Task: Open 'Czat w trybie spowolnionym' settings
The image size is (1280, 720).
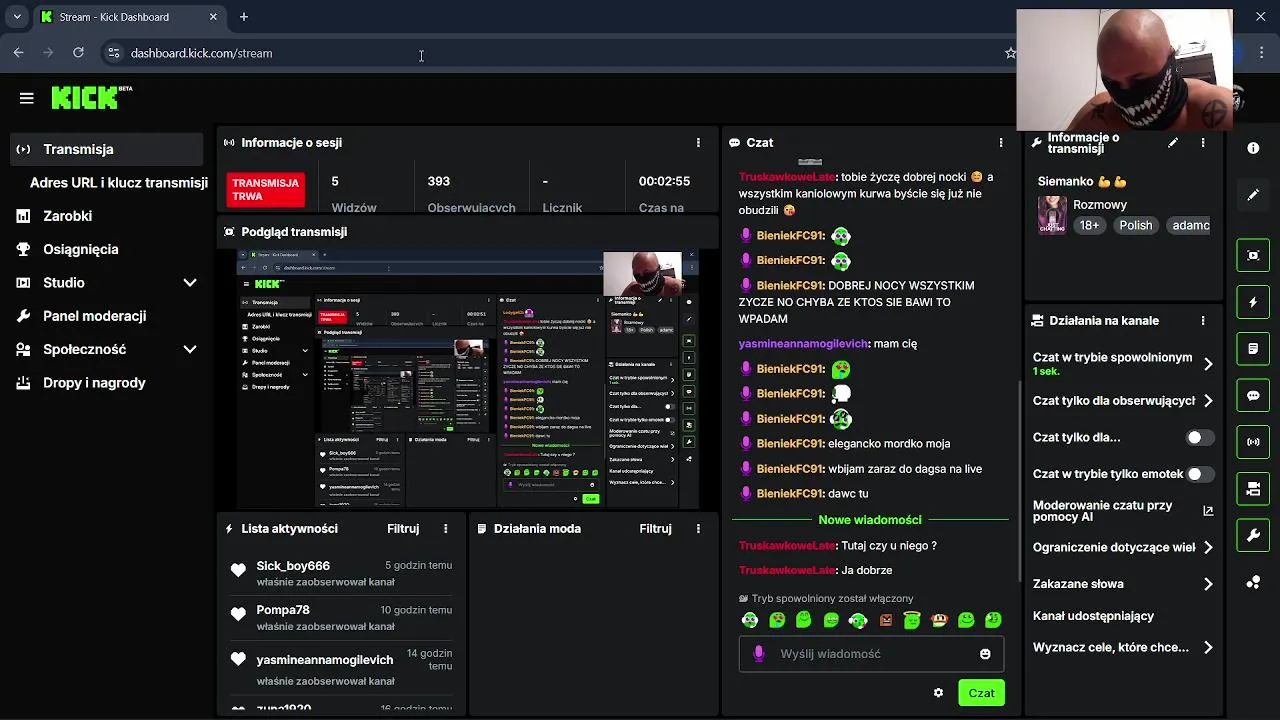Action: click(1123, 364)
